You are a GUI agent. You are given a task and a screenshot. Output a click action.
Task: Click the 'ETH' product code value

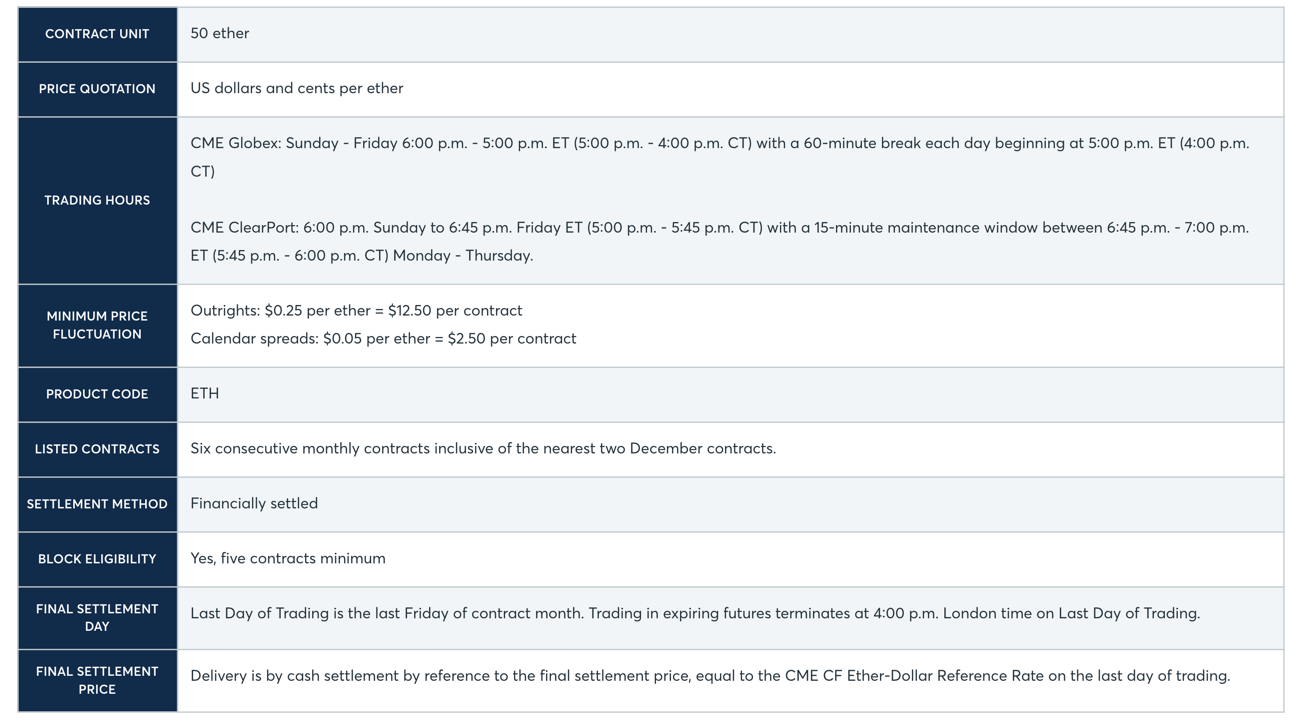click(x=205, y=393)
